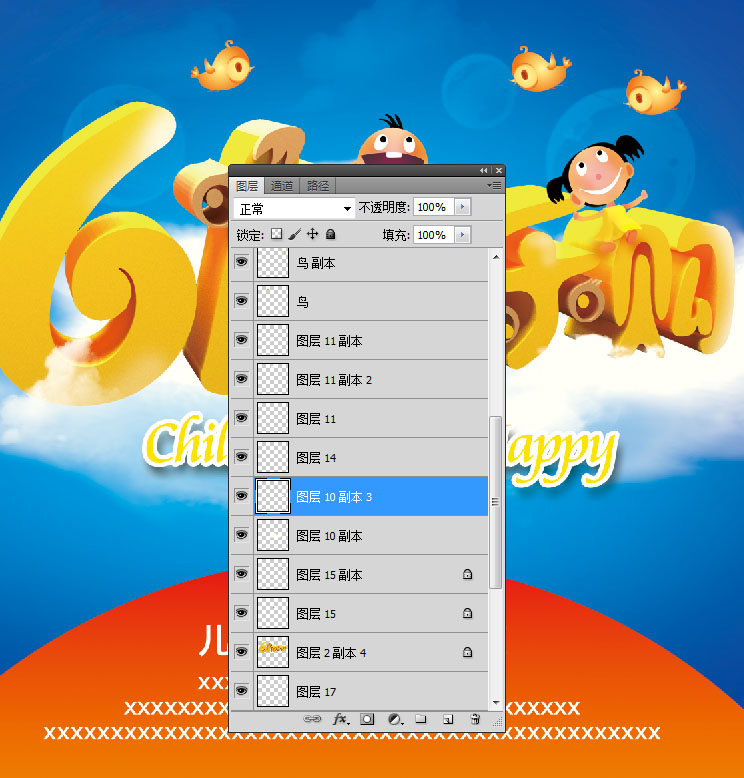Click the 不透明度 100% value field
The width and height of the screenshot is (744, 778).
(x=434, y=207)
